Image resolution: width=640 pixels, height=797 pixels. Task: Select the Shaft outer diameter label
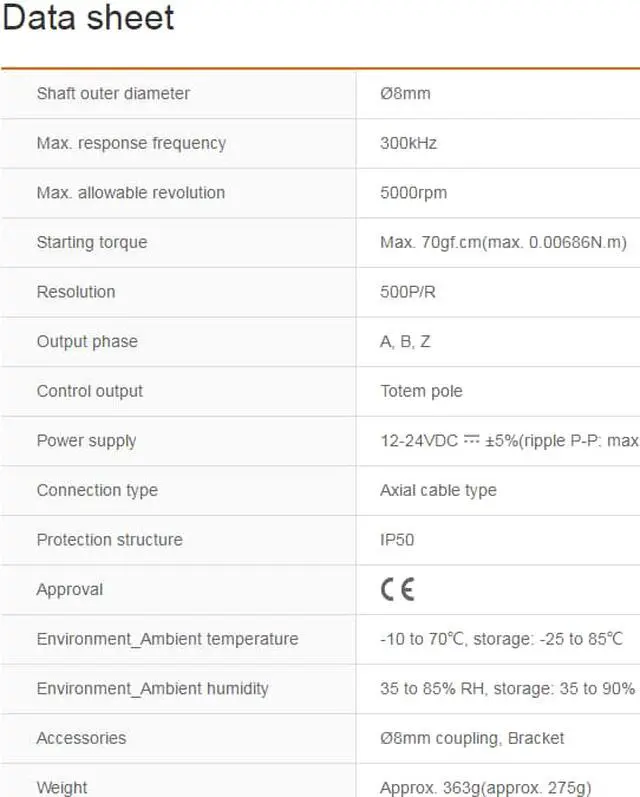click(x=113, y=93)
